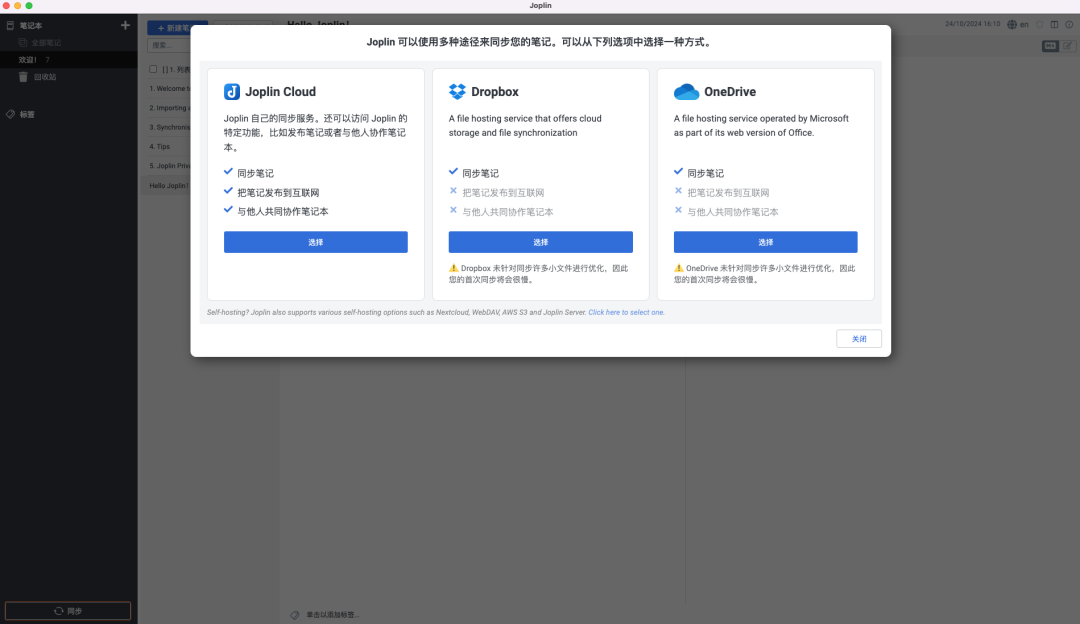
Task: Click the 'Dropbox' card title
Action: (x=495, y=92)
